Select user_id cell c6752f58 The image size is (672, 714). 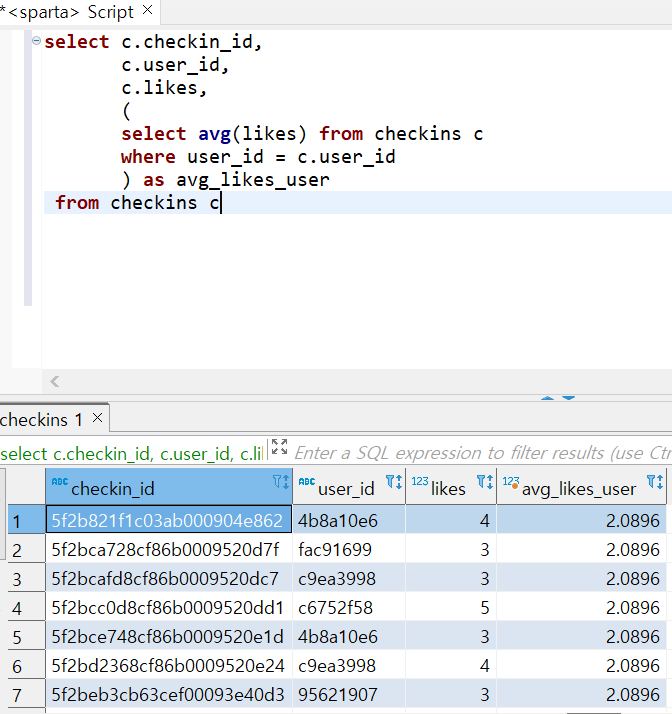pyautogui.click(x=349, y=607)
